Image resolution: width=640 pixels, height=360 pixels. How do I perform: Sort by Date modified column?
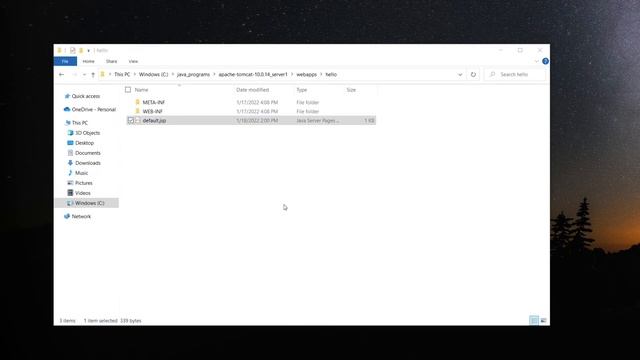click(253, 90)
